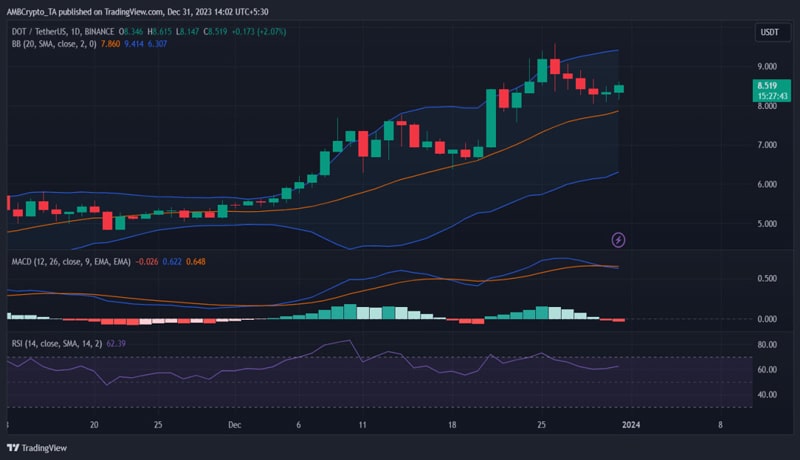
Task: Click the Dec label on time axis
Action: click(x=235, y=424)
